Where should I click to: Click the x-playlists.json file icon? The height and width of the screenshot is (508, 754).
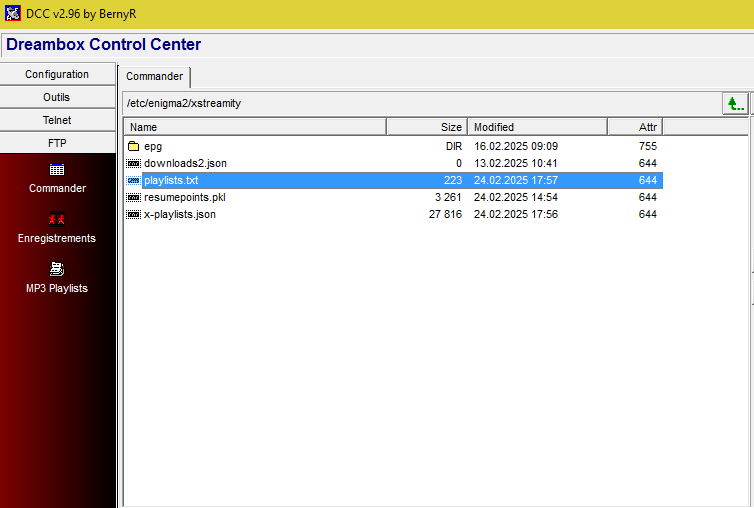133,214
